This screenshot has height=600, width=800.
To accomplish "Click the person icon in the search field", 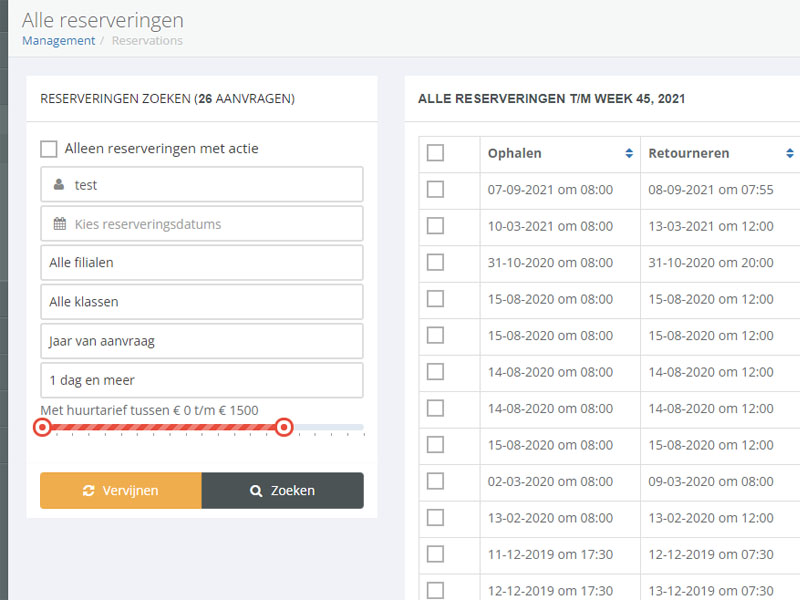I will (56, 184).
